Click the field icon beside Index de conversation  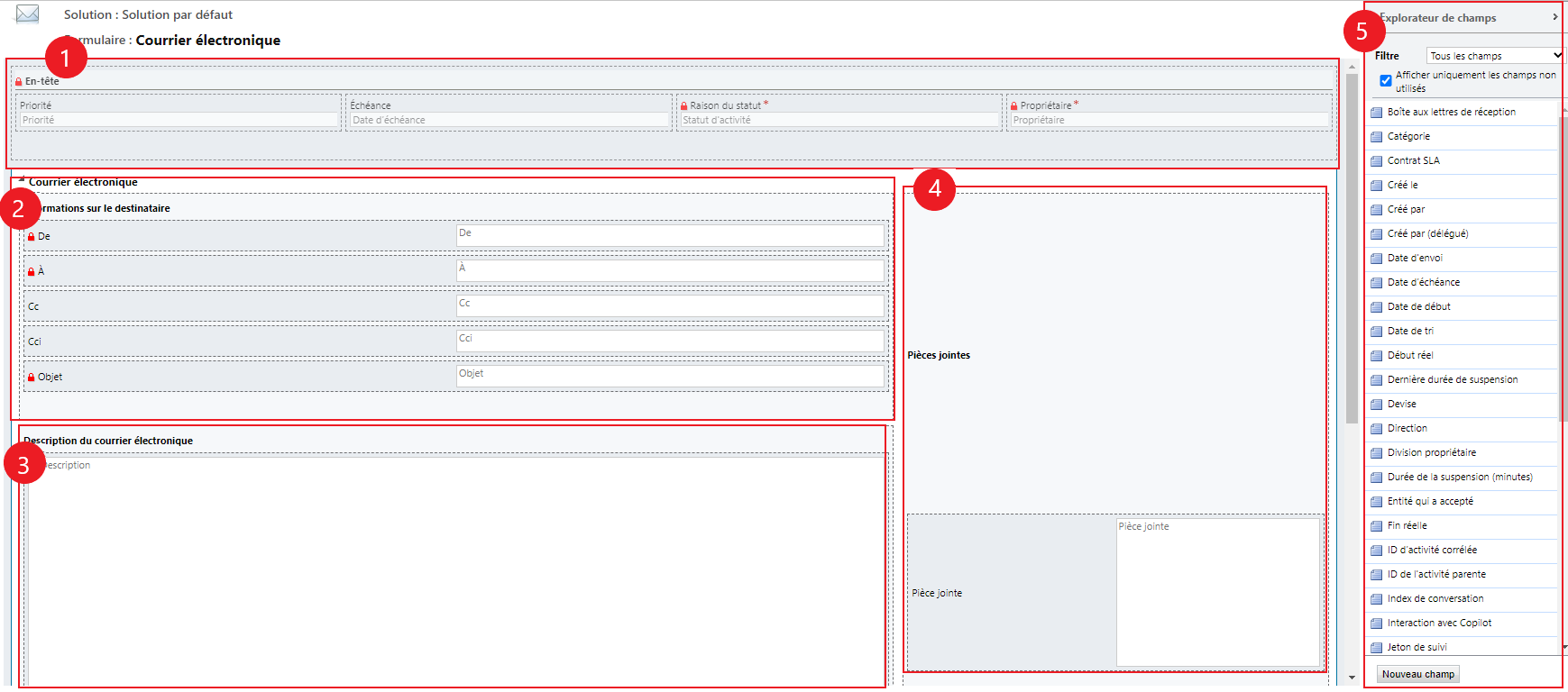pos(1376,599)
